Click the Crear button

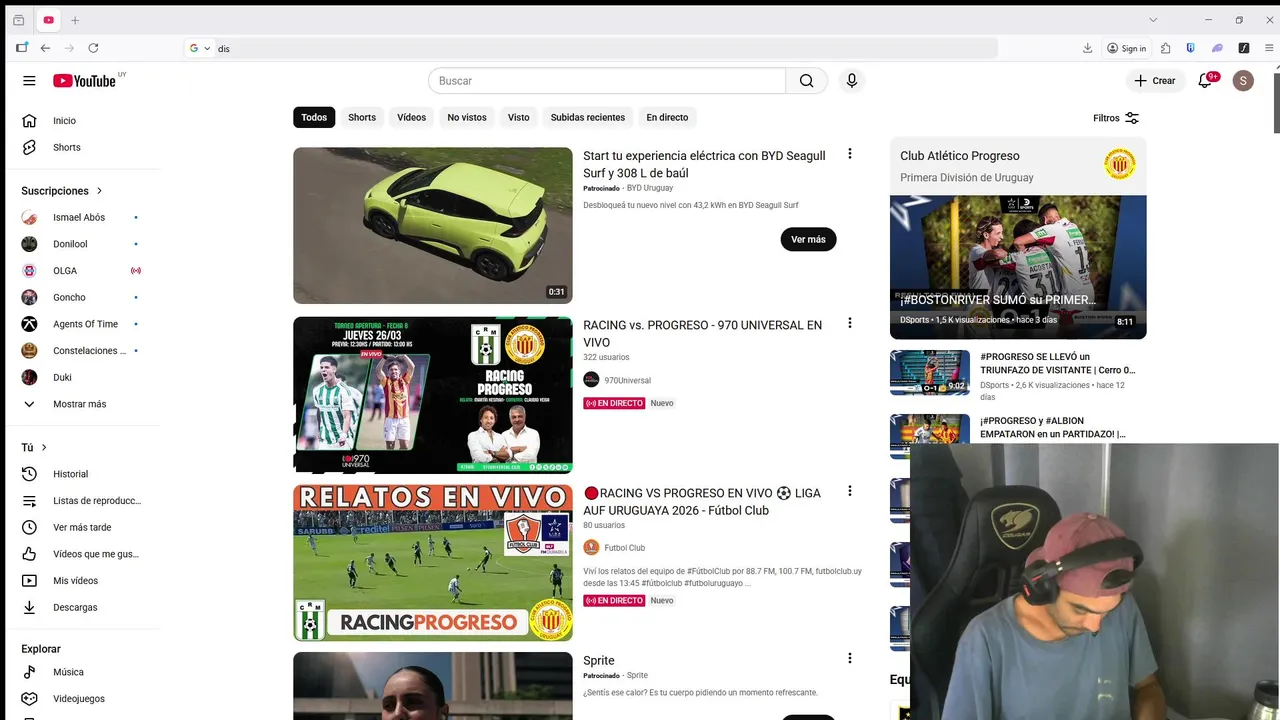coord(1155,81)
